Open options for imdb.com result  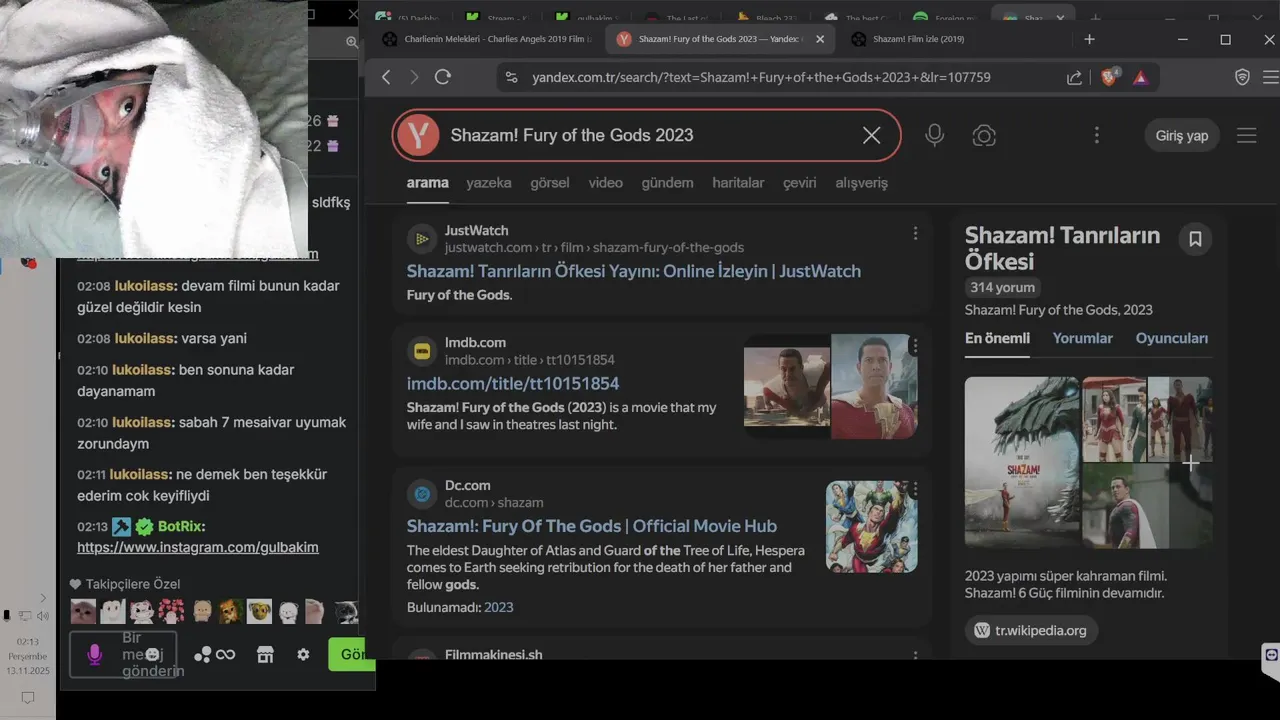(915, 345)
